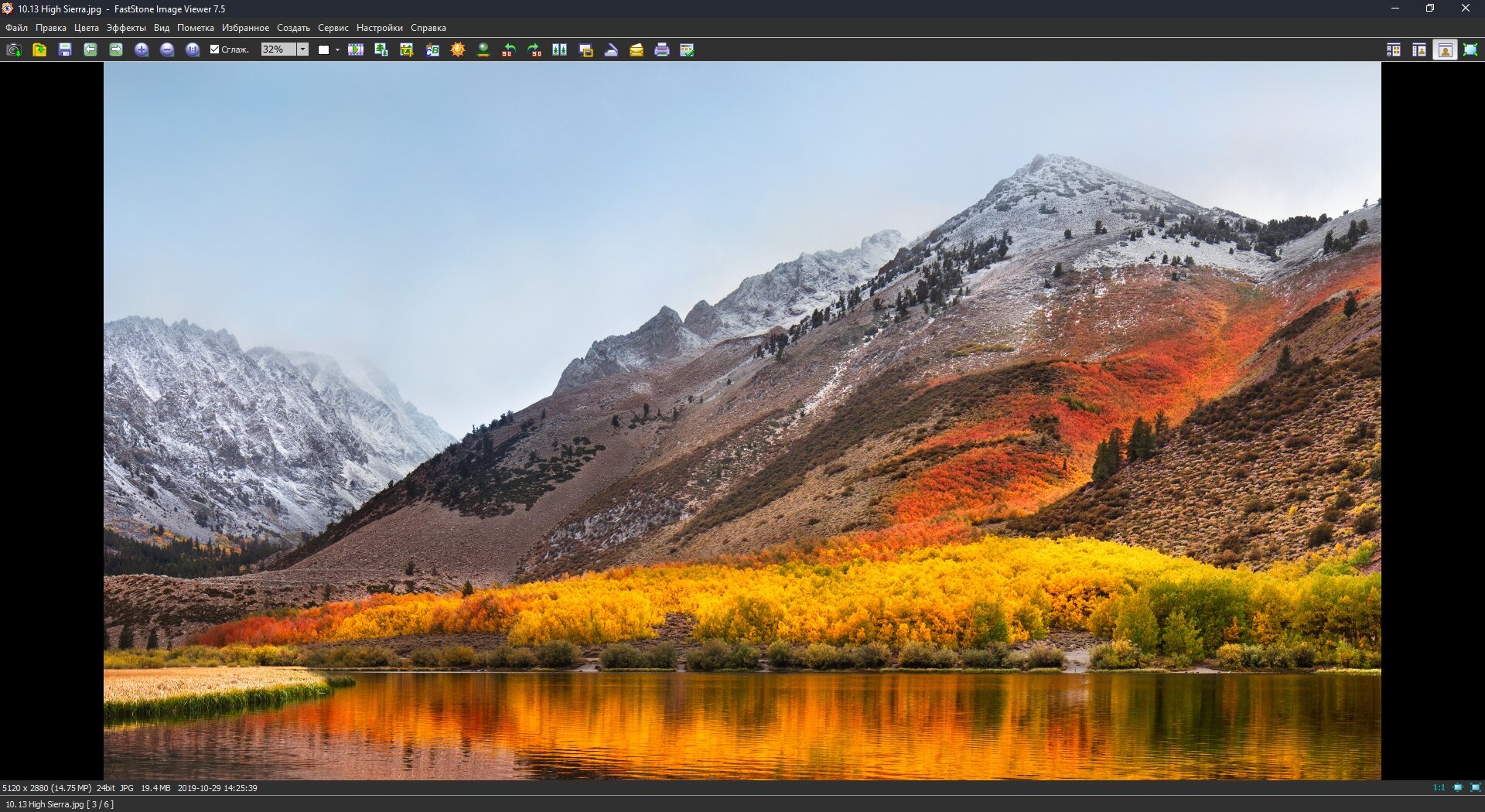Open a file with the yellow folder icon

coord(39,49)
